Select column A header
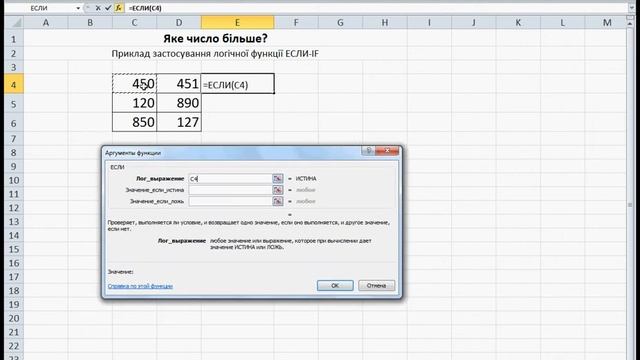Screen dimensions: 640x360 click(46, 22)
